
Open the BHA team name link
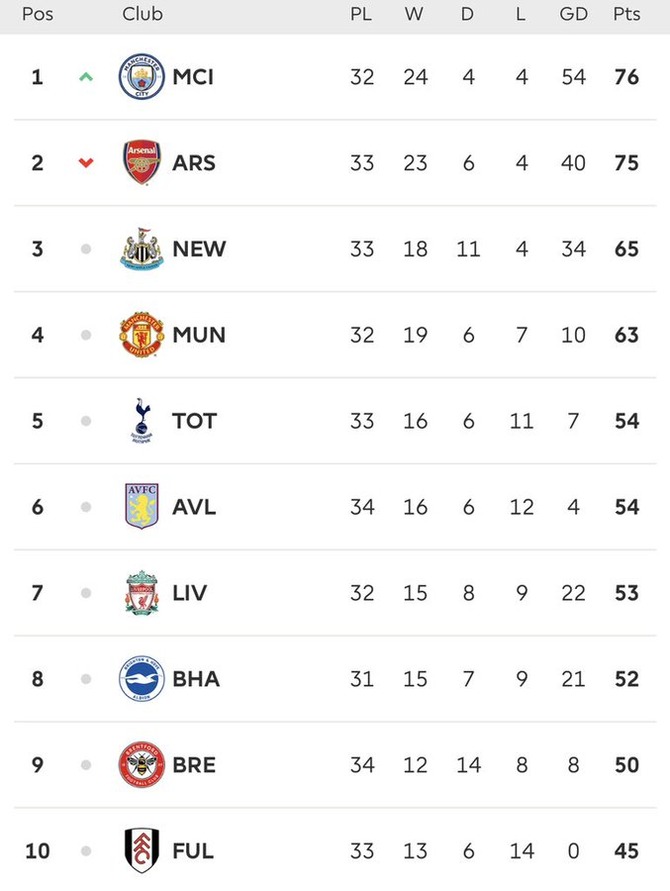[x=196, y=678]
